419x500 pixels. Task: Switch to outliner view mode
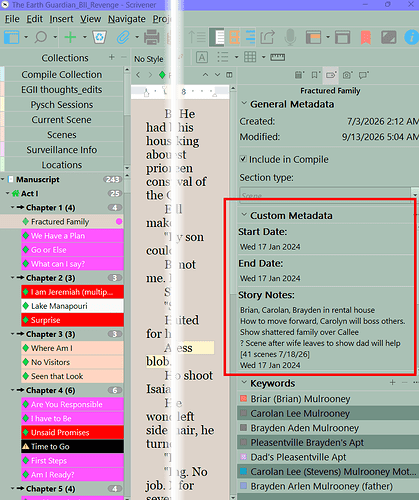[x=250, y=37]
